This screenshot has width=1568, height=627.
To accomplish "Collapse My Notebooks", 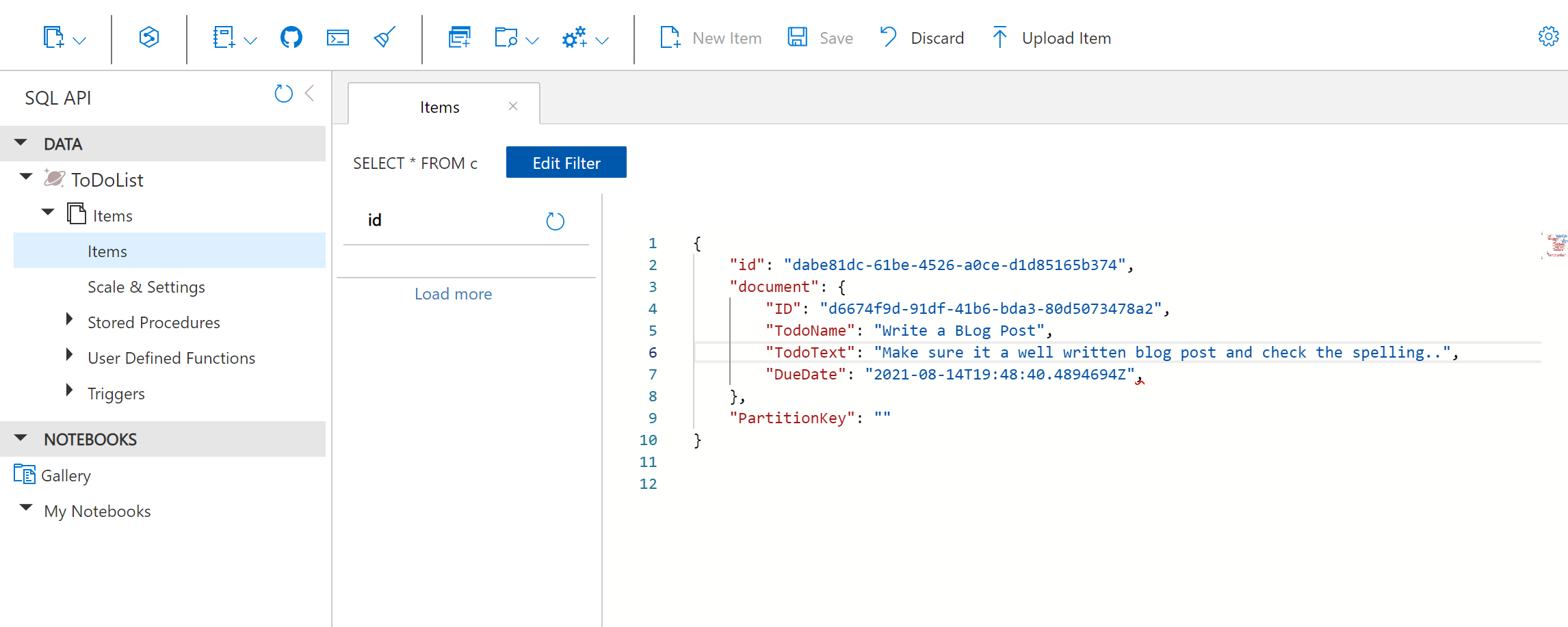I will pos(26,508).
